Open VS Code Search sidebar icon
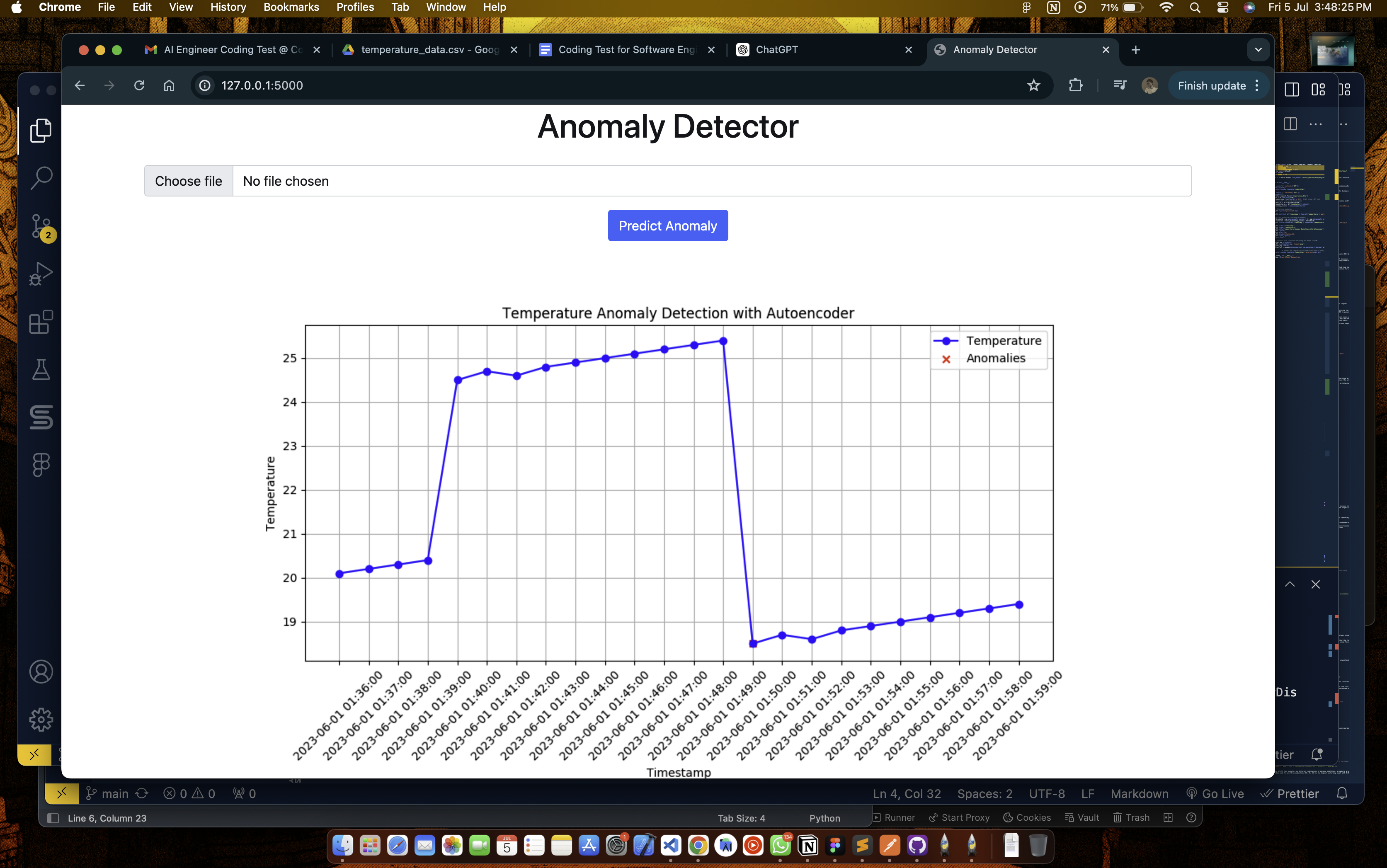This screenshot has height=868, width=1387. (41, 178)
